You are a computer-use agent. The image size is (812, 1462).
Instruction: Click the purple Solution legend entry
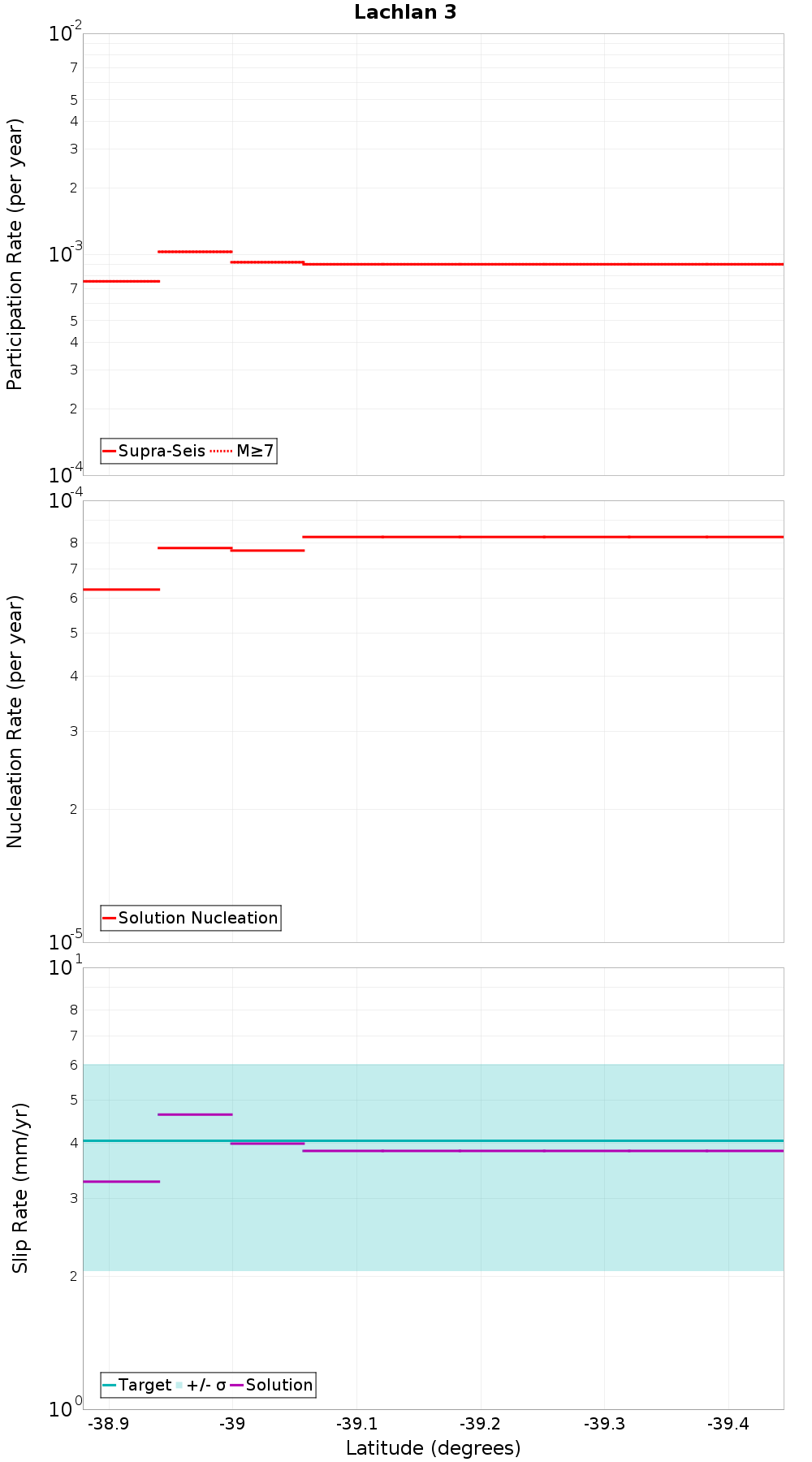pyautogui.click(x=271, y=1385)
